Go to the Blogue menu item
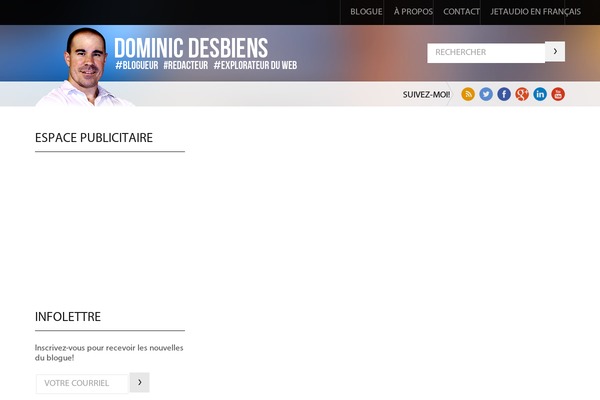The height and width of the screenshot is (400, 600). pos(366,12)
